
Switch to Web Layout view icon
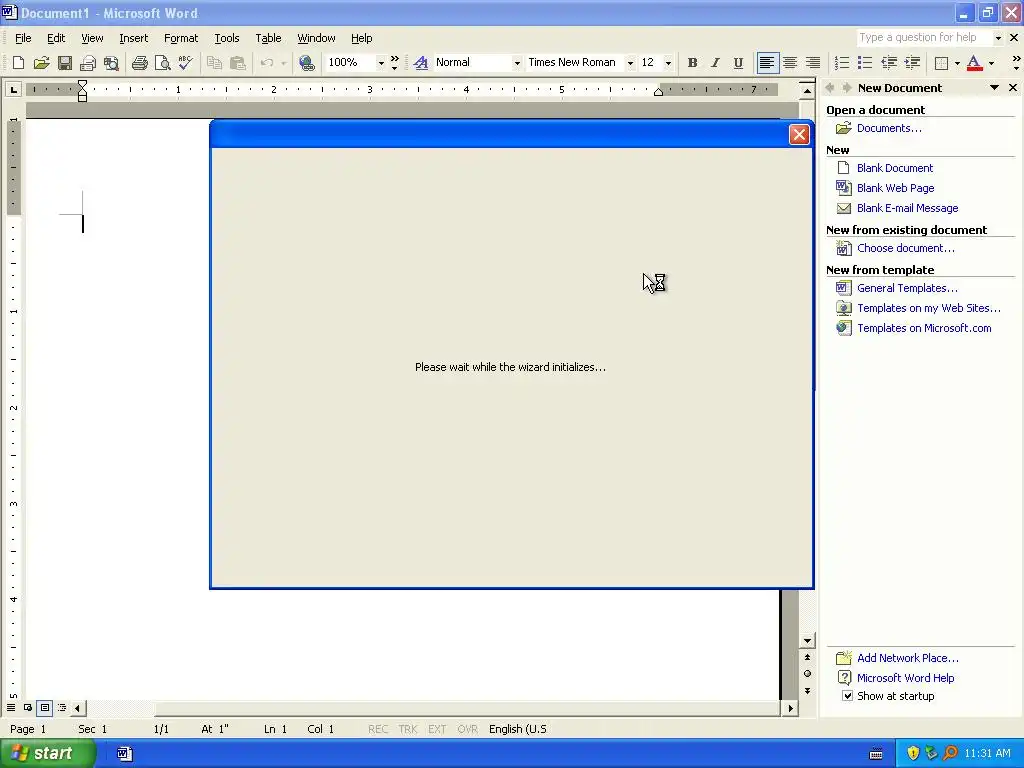pyautogui.click(x=28, y=708)
